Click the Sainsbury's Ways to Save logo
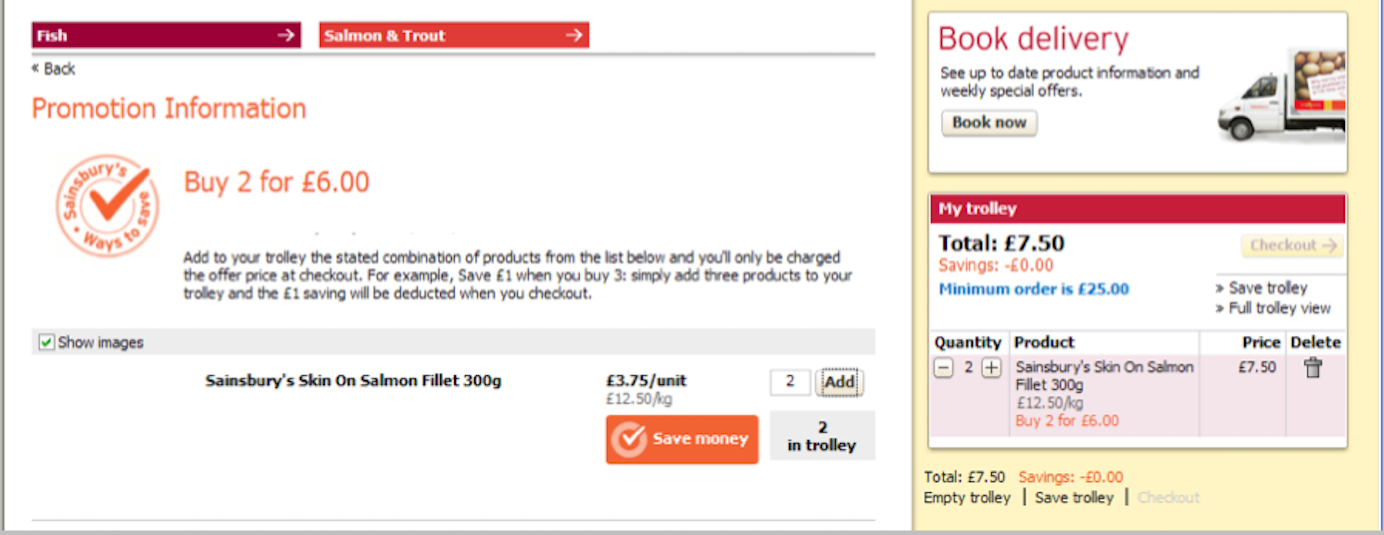Screen dimensions: 1384x535 tap(107, 206)
